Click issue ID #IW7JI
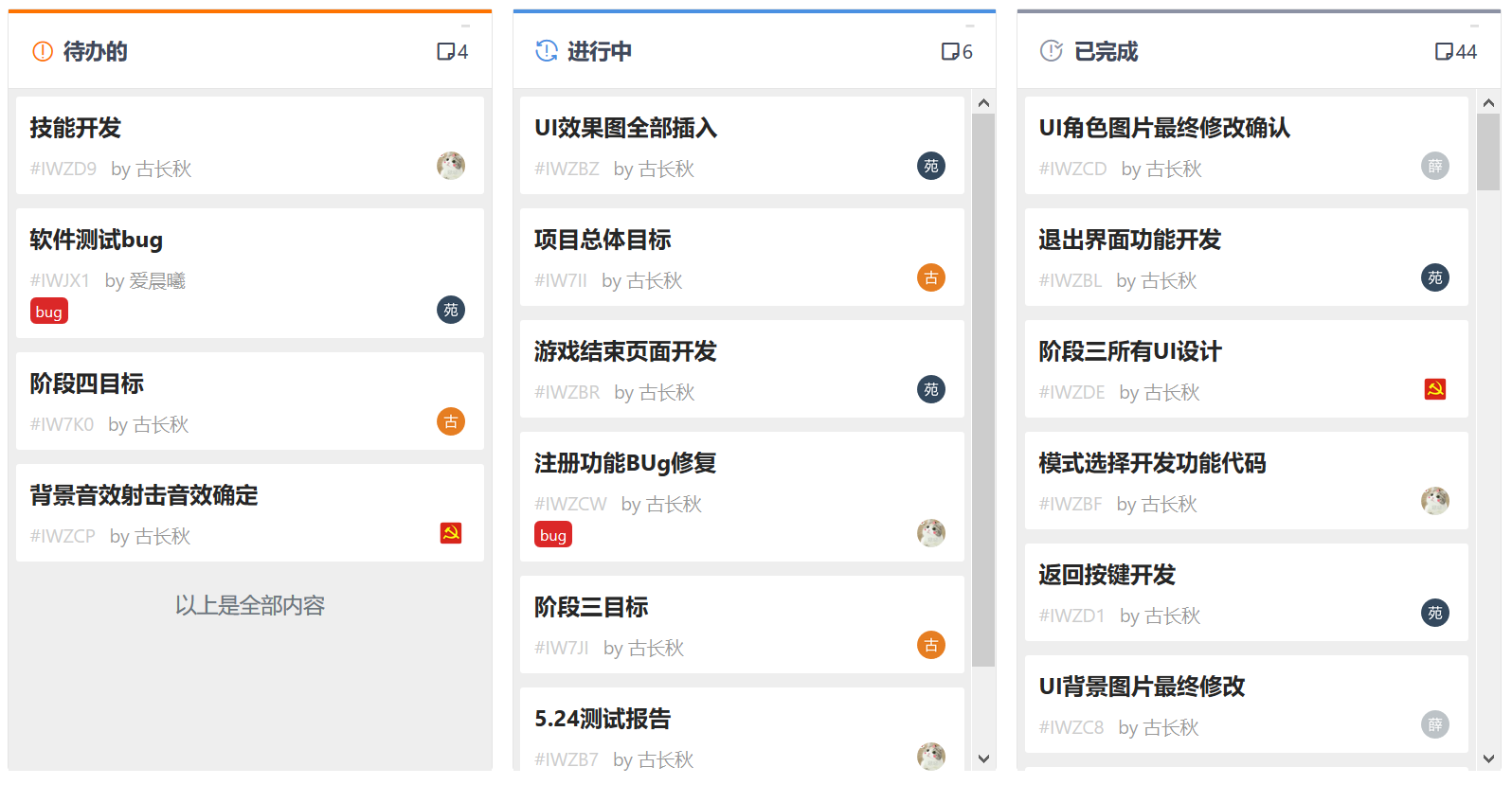1512x785 pixels. click(x=562, y=648)
